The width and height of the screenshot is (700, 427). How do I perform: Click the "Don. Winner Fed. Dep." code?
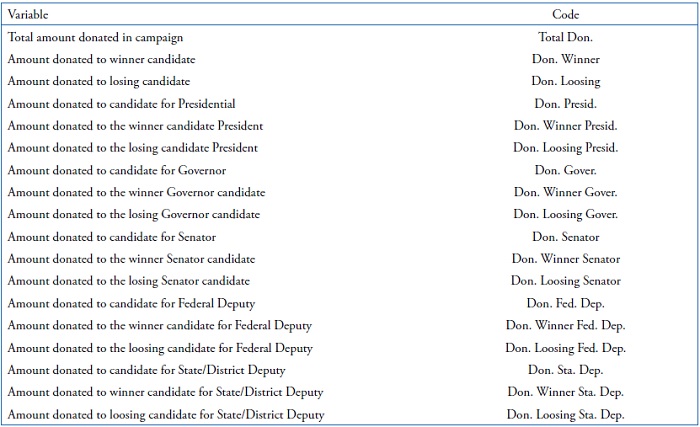click(565, 325)
